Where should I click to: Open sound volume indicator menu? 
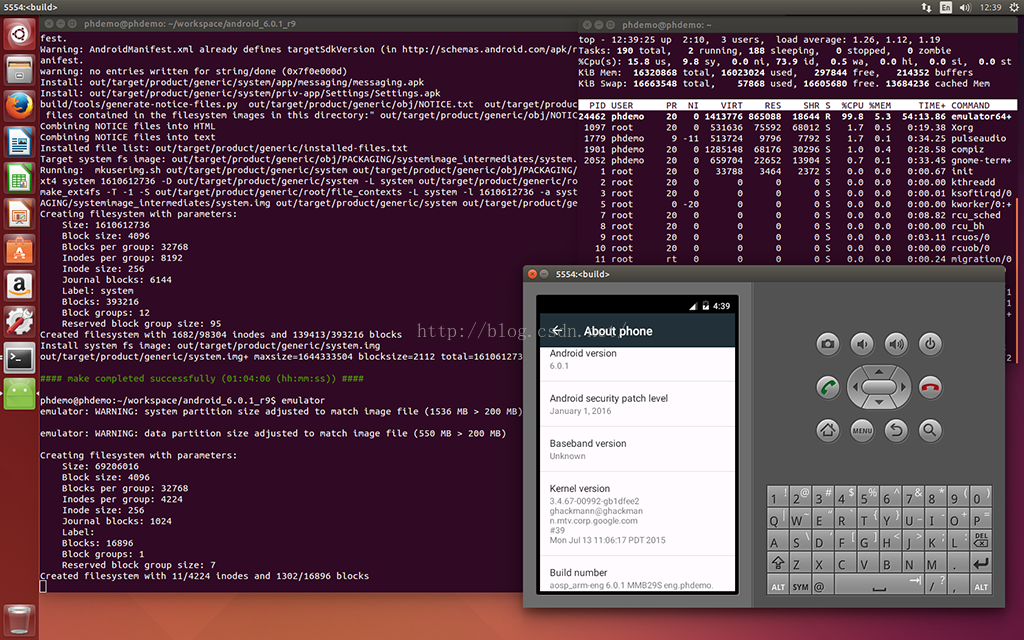coord(965,7)
